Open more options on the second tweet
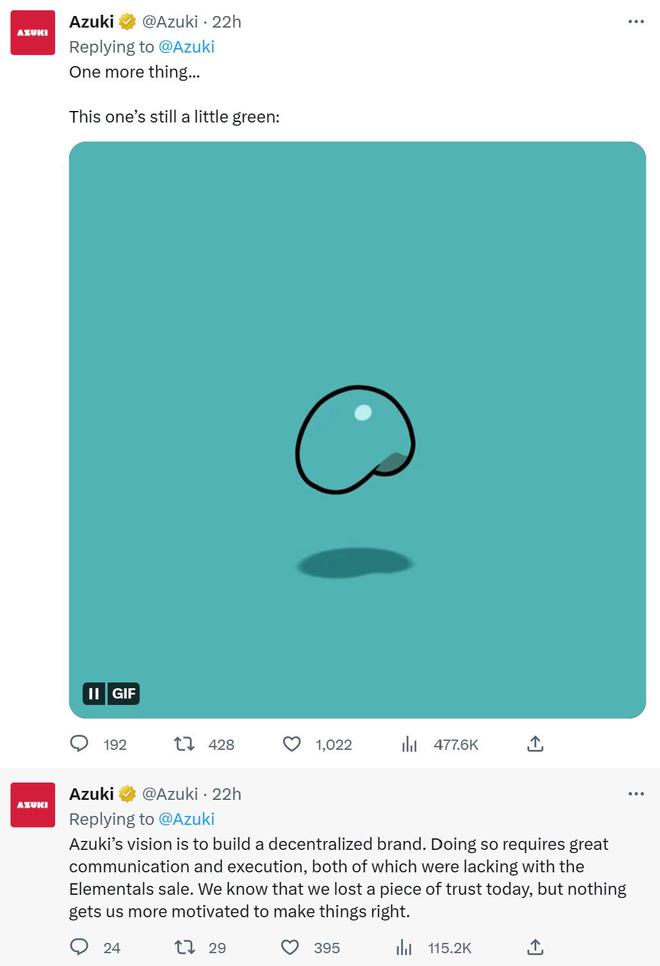Screen dimensions: 660x966 click(636, 794)
